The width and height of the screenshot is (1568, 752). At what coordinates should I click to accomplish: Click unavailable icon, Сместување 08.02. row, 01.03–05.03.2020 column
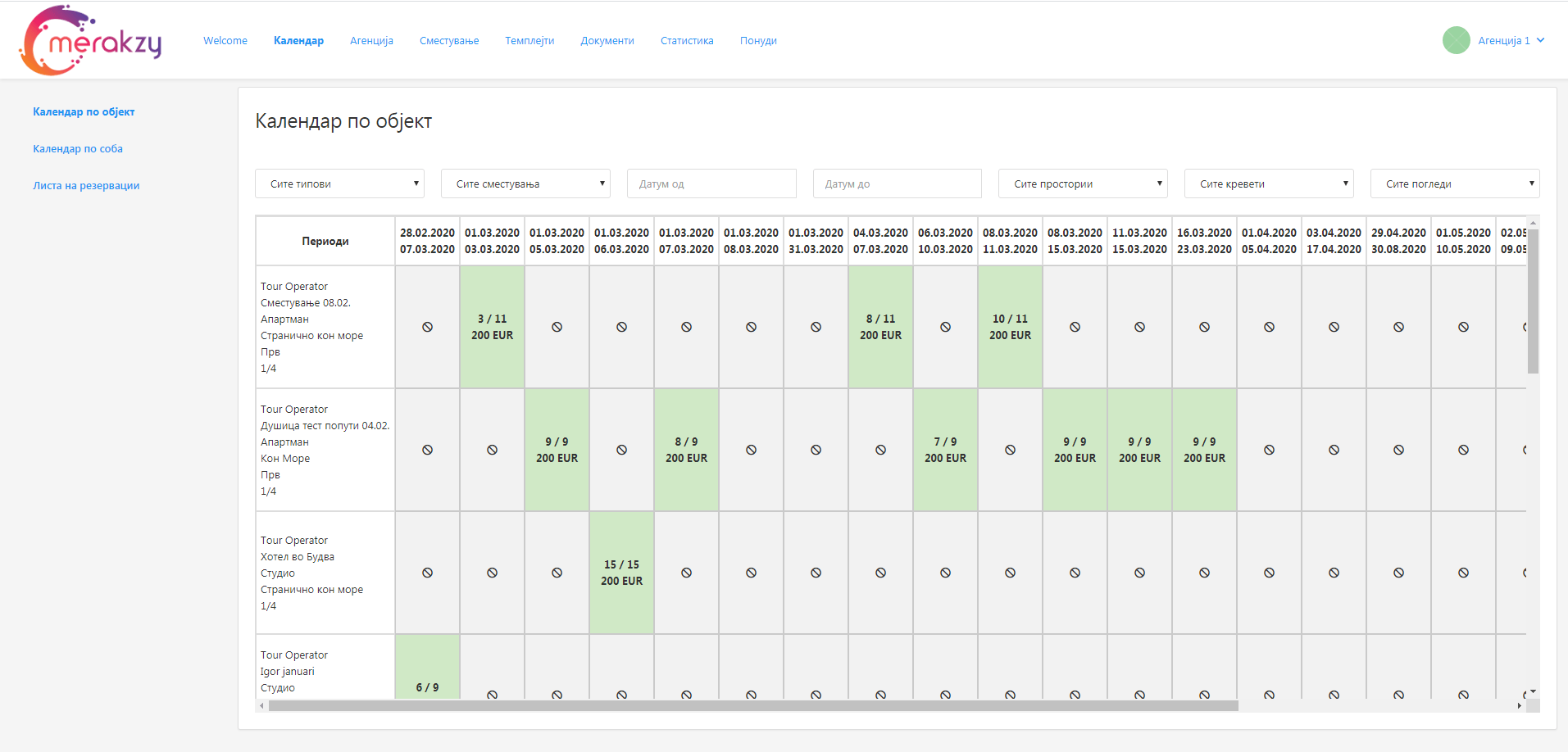(x=557, y=327)
